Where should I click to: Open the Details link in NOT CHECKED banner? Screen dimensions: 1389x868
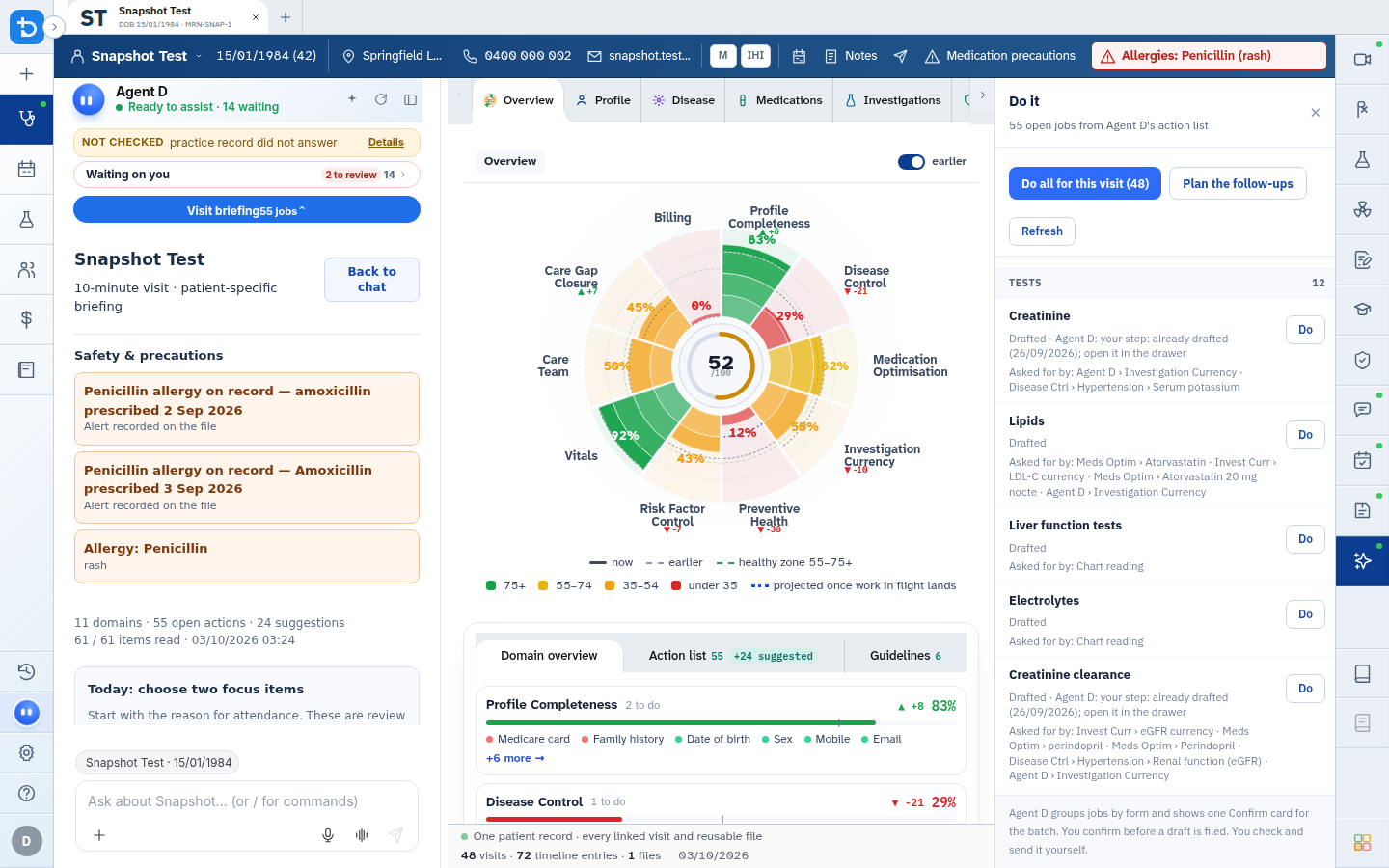pos(386,142)
